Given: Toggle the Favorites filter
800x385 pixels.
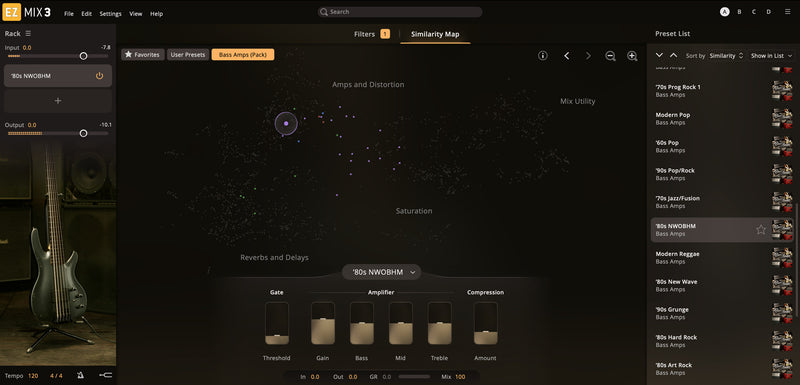Looking at the screenshot, I should [143, 55].
